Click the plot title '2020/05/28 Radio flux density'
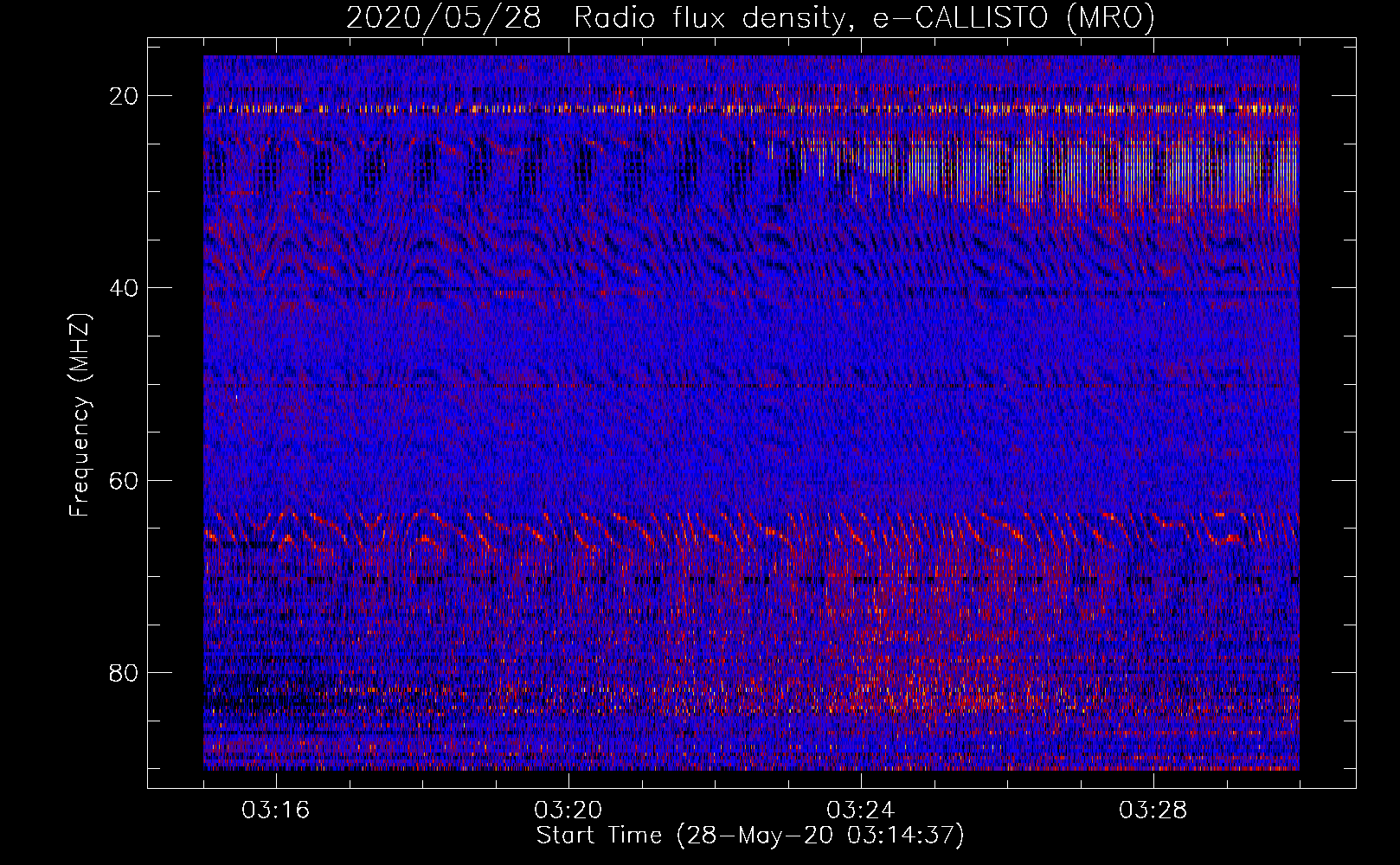Viewport: 1400px width, 865px height. (751, 17)
